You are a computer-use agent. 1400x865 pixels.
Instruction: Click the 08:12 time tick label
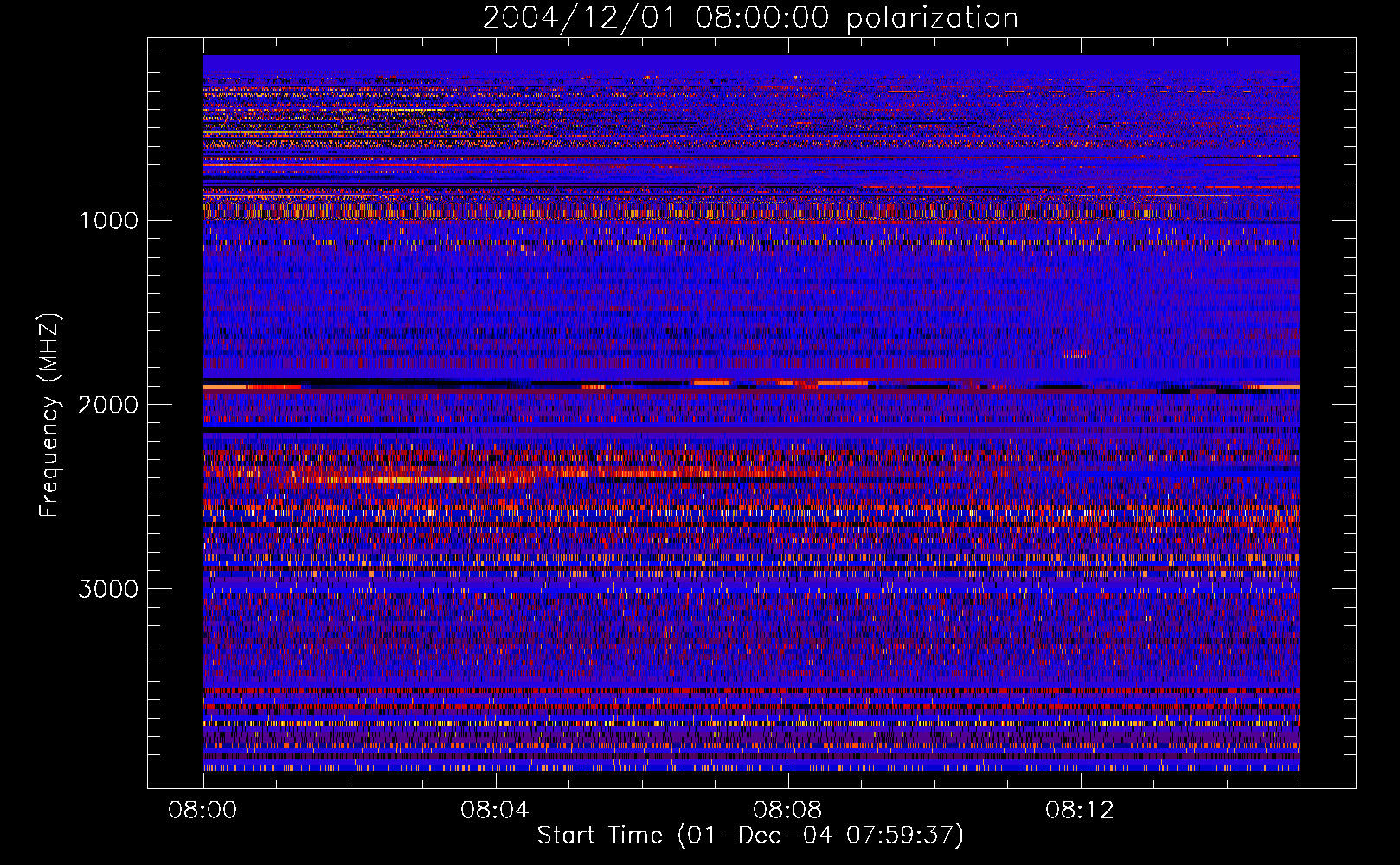[1080, 810]
